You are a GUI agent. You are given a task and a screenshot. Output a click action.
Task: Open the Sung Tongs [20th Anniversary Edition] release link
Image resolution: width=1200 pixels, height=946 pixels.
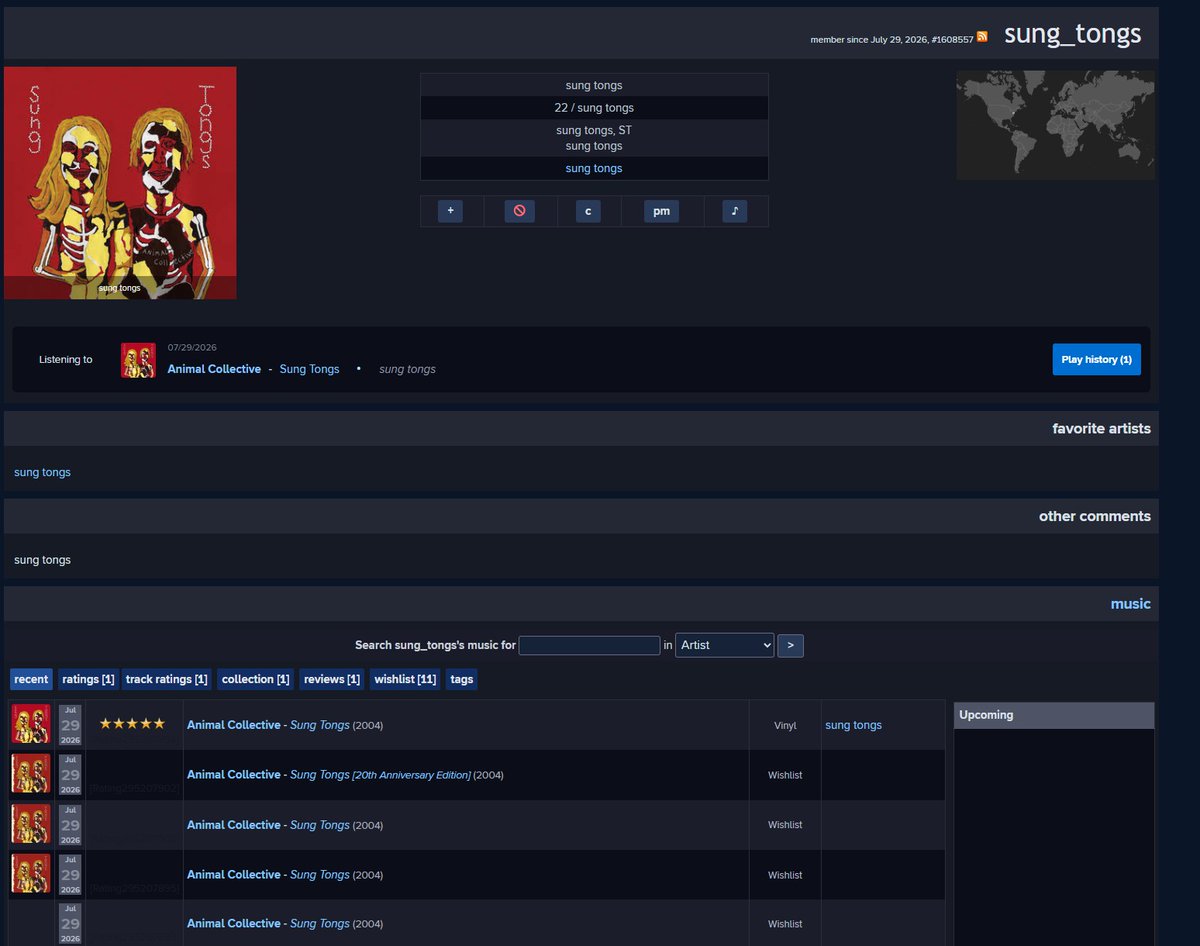point(380,775)
